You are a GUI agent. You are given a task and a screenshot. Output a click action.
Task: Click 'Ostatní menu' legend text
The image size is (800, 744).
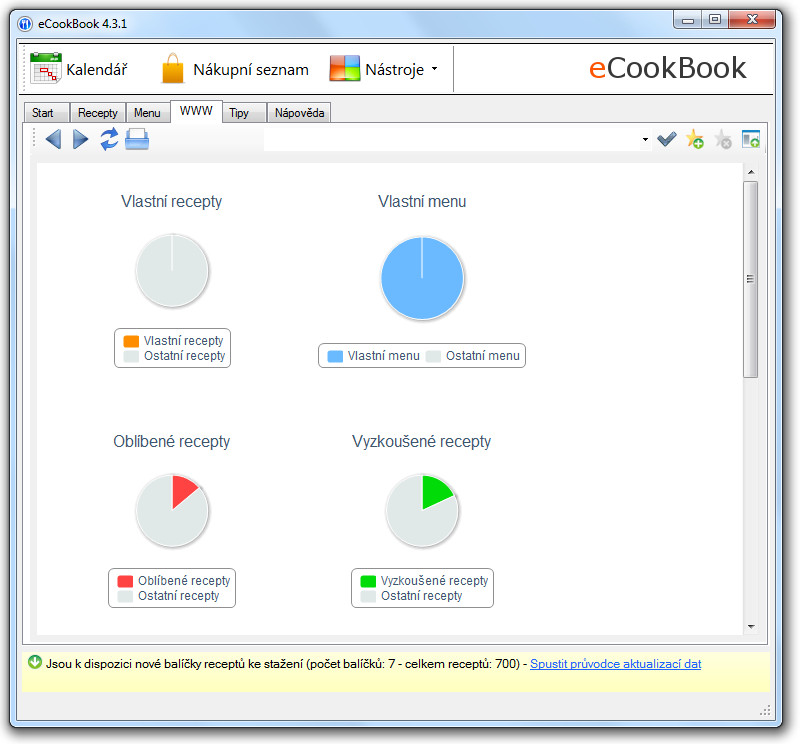click(483, 356)
